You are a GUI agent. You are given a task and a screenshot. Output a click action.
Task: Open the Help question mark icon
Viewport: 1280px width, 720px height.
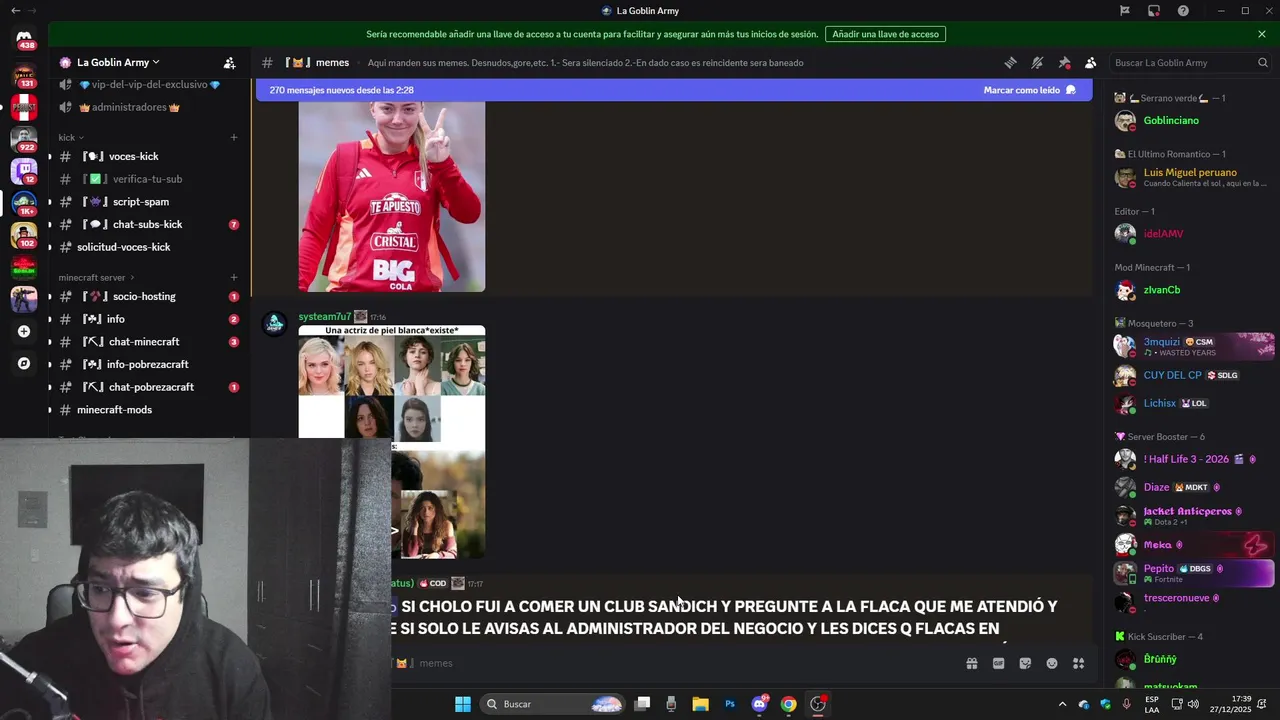click(1183, 11)
